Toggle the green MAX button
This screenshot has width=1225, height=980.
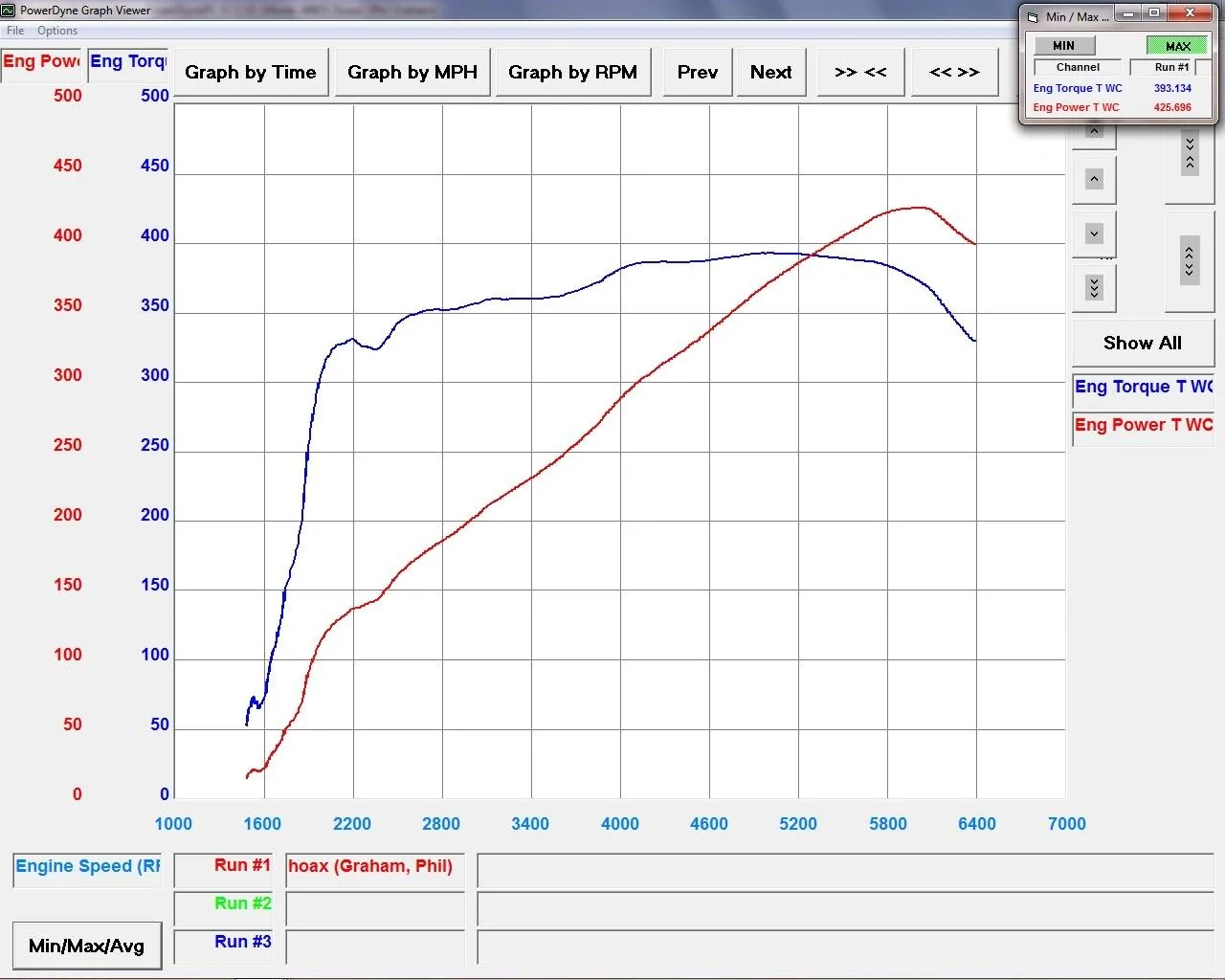tap(1177, 45)
